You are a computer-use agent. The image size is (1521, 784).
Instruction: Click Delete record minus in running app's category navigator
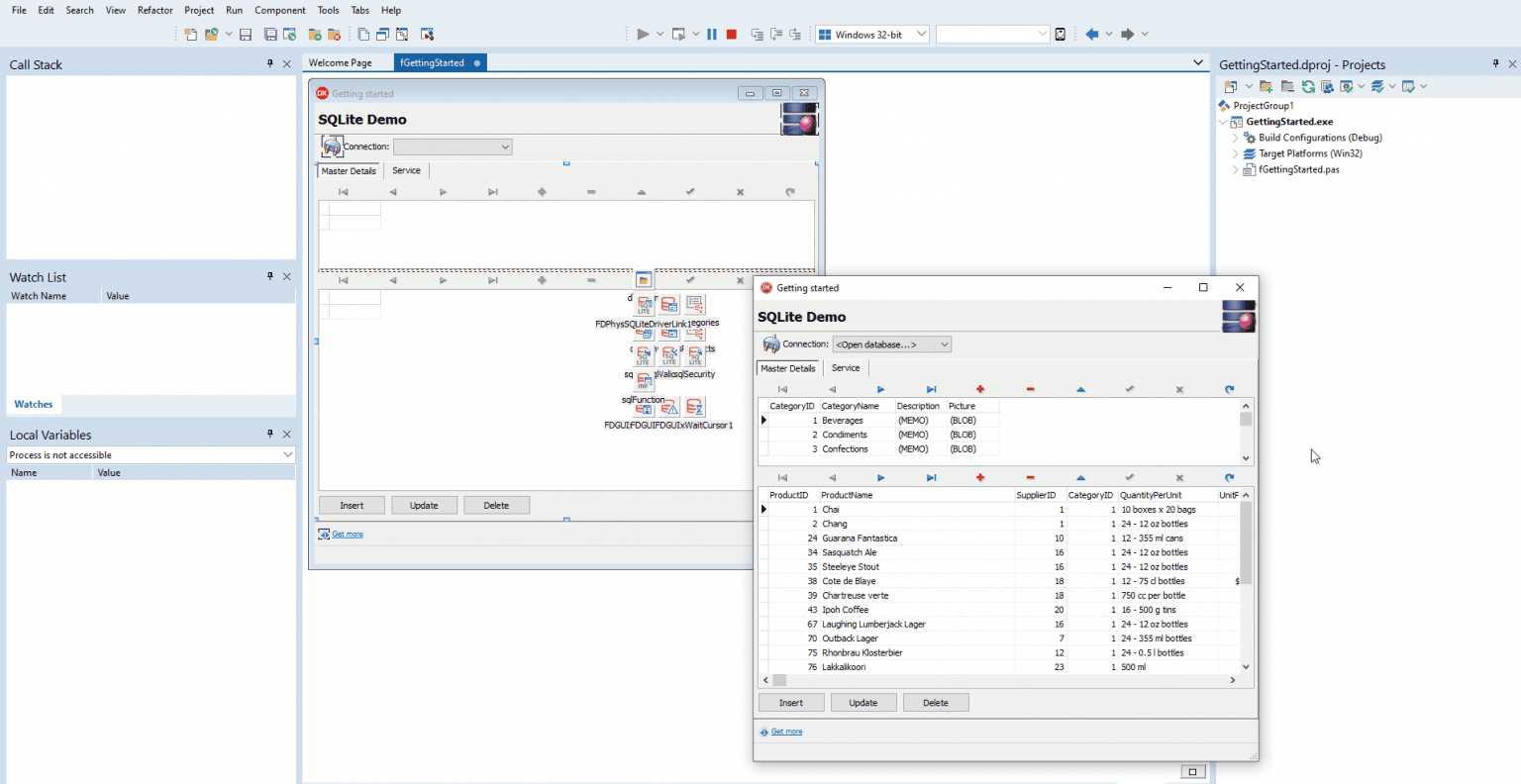click(x=1031, y=390)
